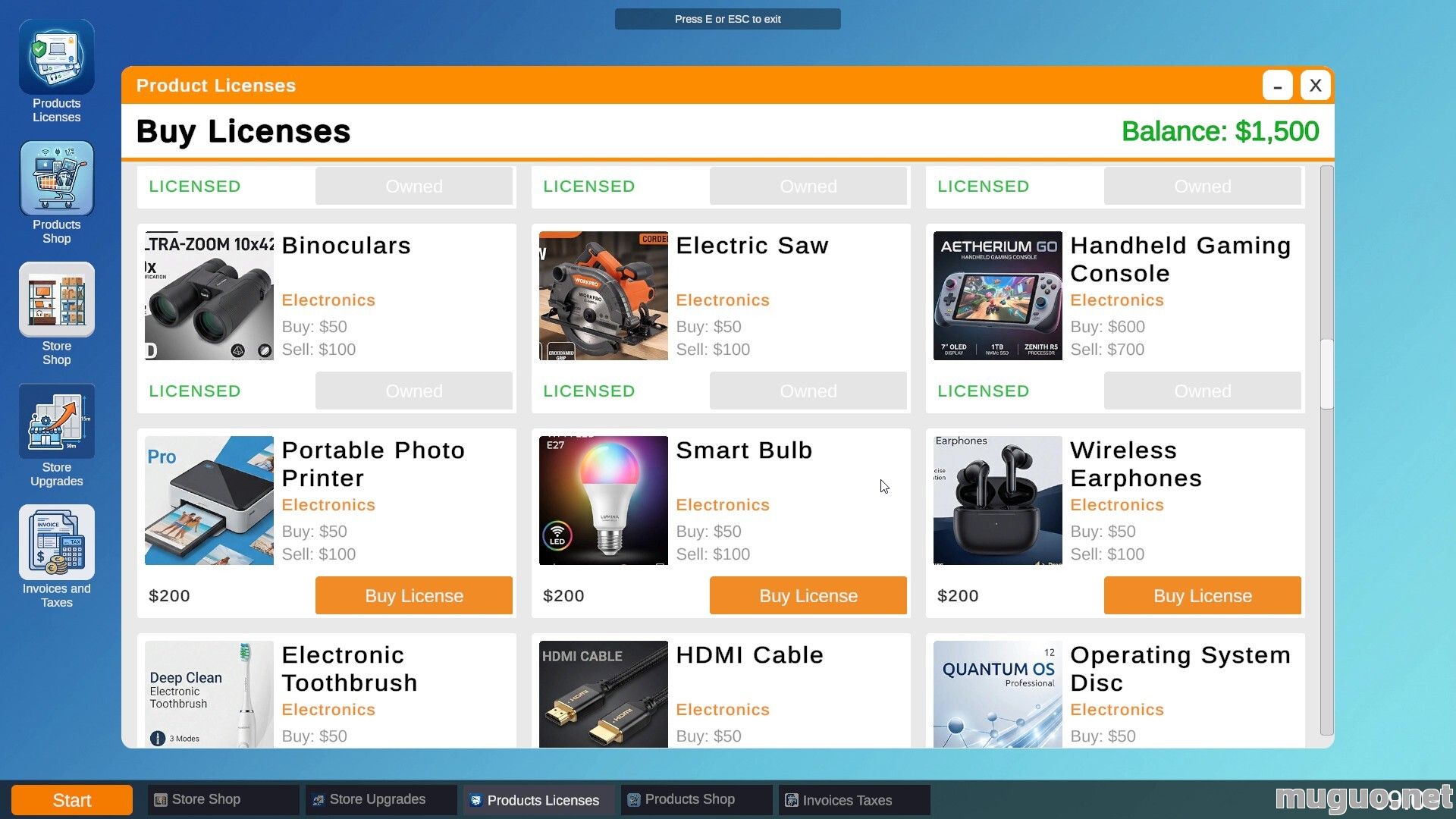Click the Electronic Toothbrush product title
Image resolution: width=1456 pixels, height=819 pixels.
tap(350, 669)
